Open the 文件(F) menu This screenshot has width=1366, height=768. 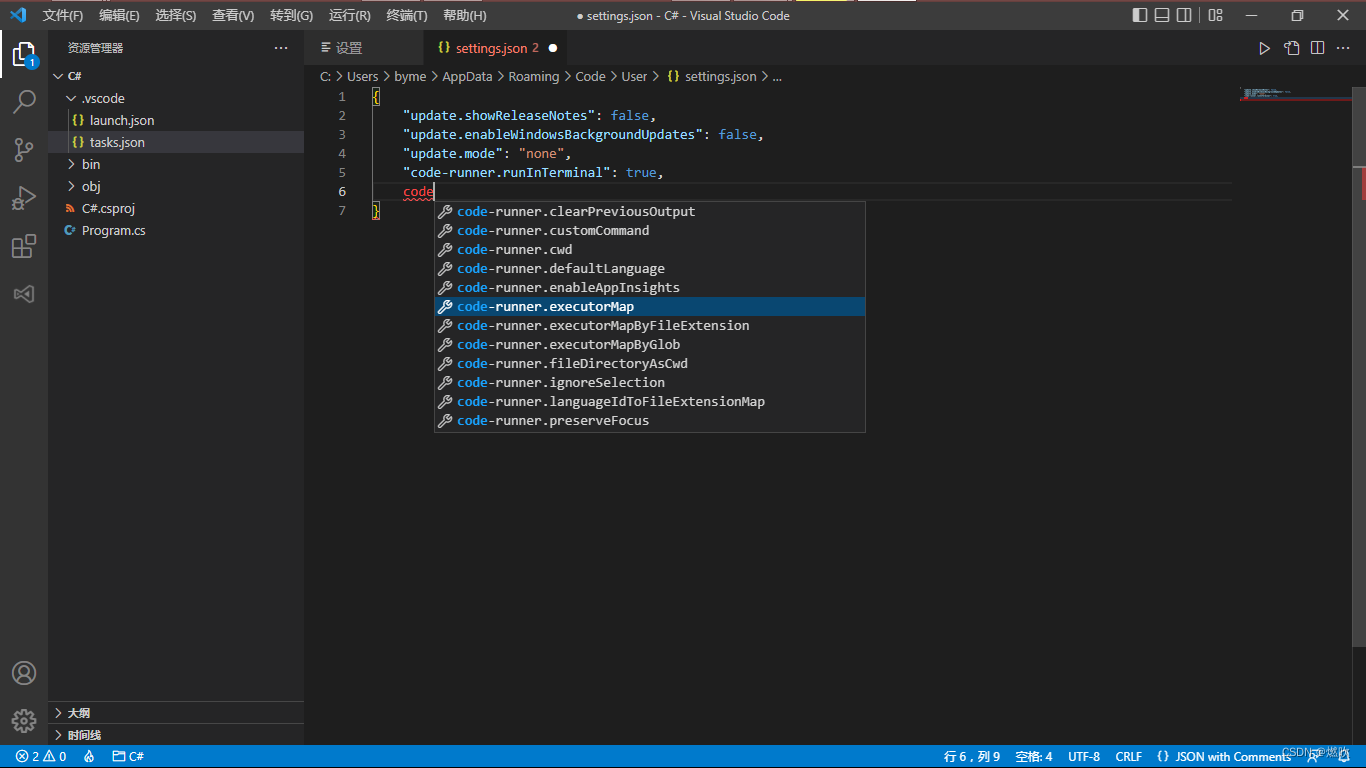(x=63, y=16)
